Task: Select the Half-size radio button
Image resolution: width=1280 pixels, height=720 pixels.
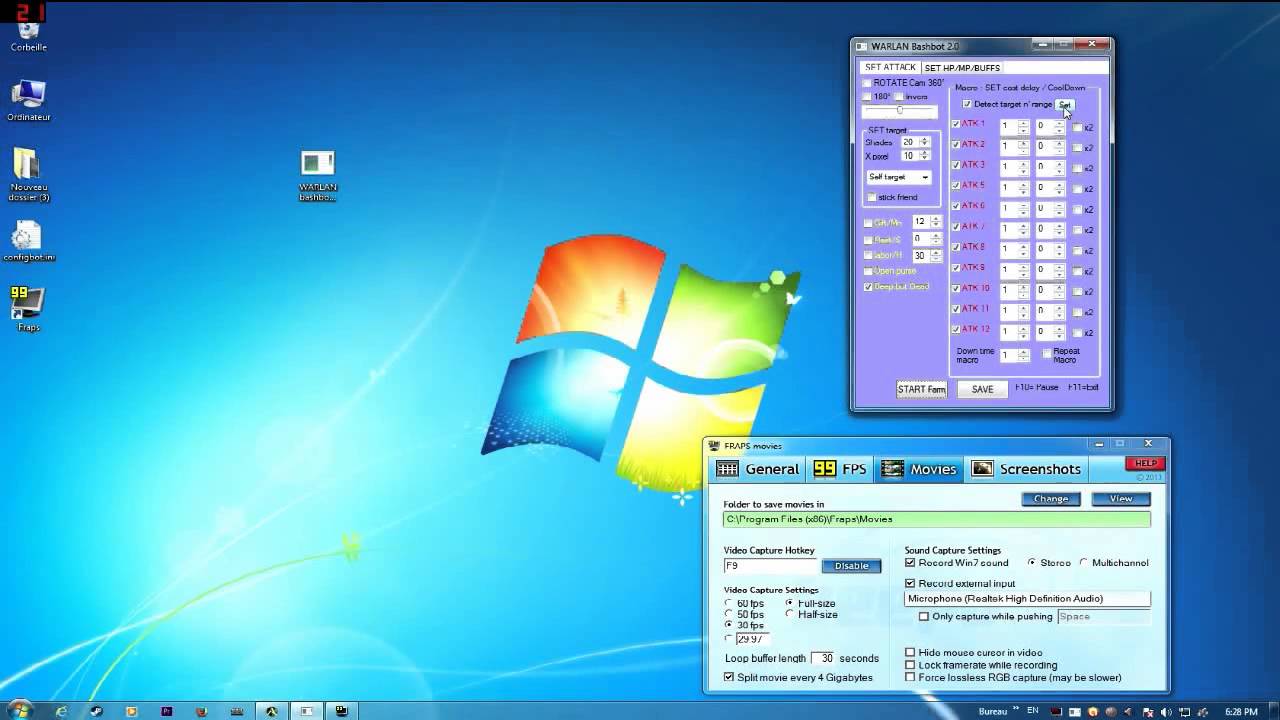Action: pyautogui.click(x=789, y=614)
